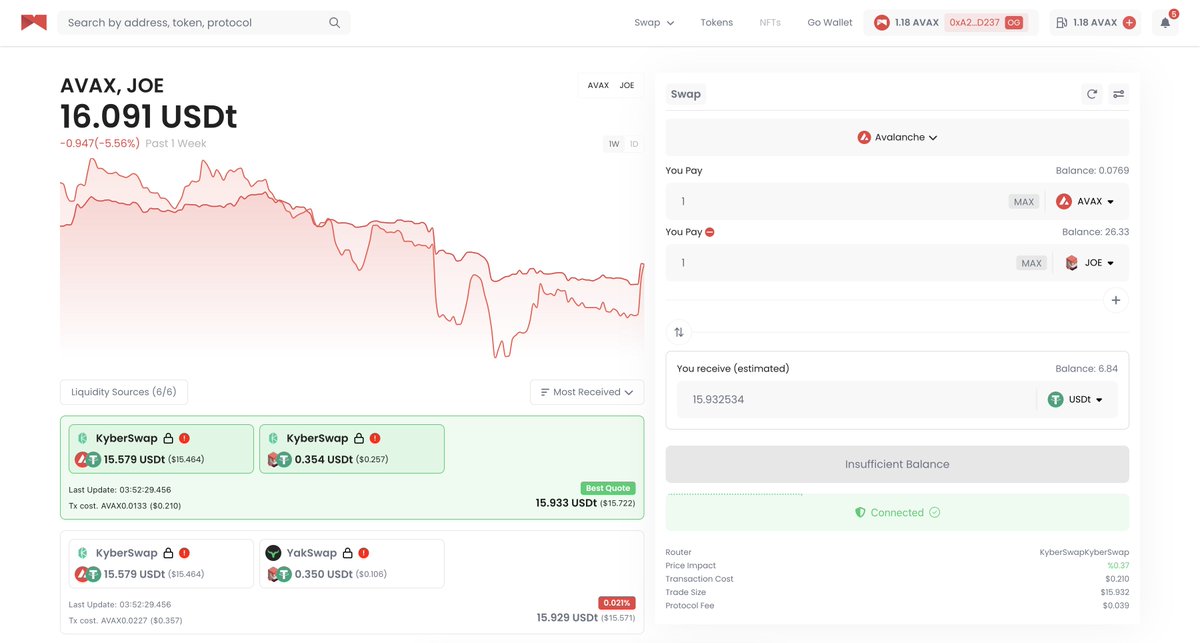Screen dimensions: 1200x643
Task: Open the NFTs page
Action: coord(770,22)
